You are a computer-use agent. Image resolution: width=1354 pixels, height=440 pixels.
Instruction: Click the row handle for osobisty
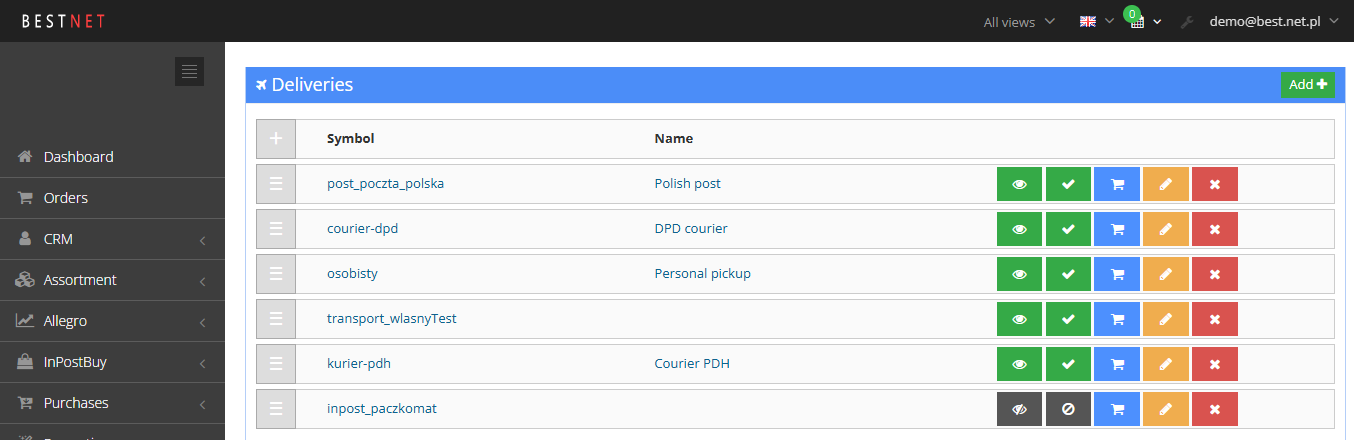[x=276, y=274]
